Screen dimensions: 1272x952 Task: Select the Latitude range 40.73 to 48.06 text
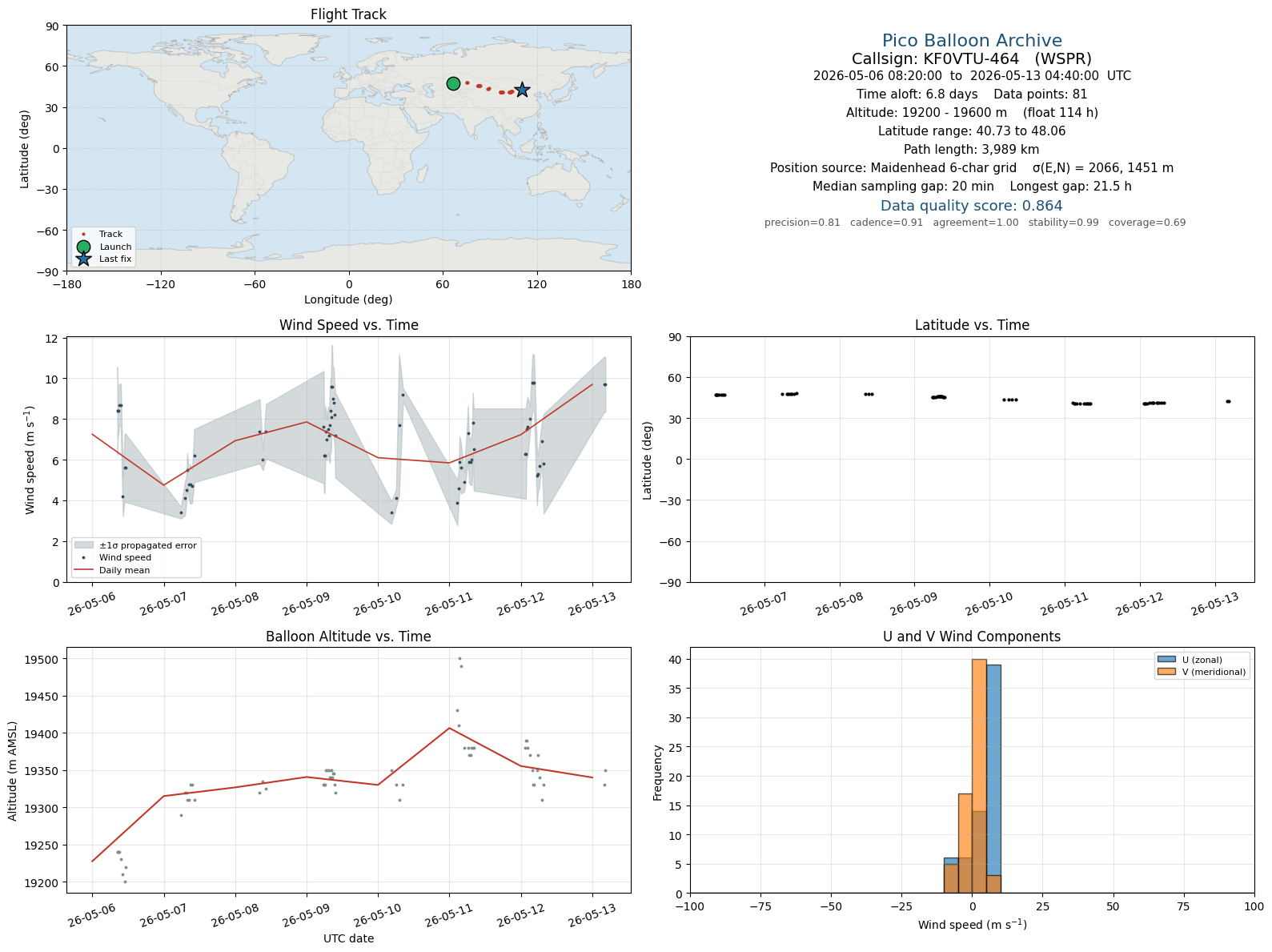point(972,131)
